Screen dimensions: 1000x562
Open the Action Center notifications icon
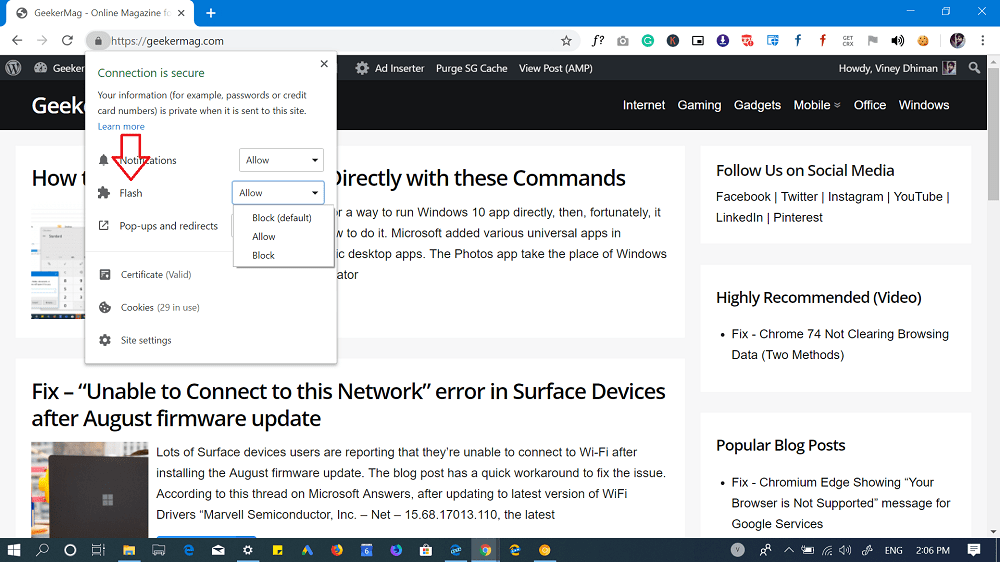point(974,550)
